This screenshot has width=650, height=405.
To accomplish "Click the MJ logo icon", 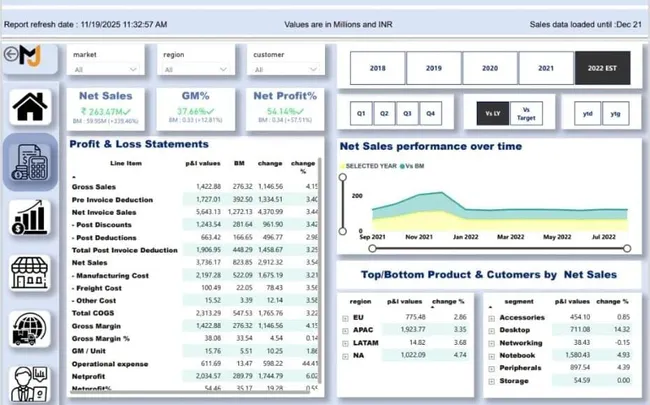I will (x=31, y=55).
